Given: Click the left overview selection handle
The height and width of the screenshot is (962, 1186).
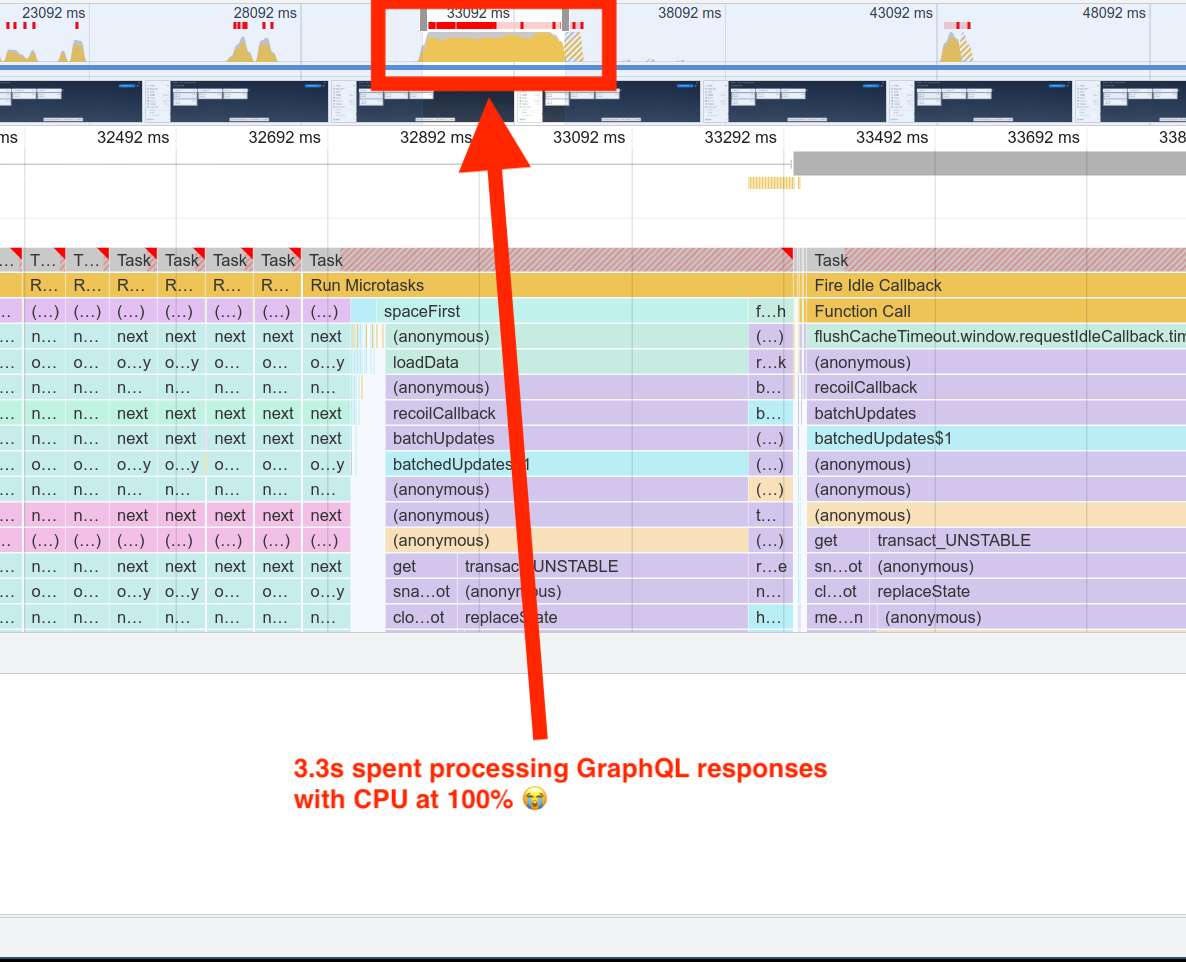Looking at the screenshot, I should point(424,20).
